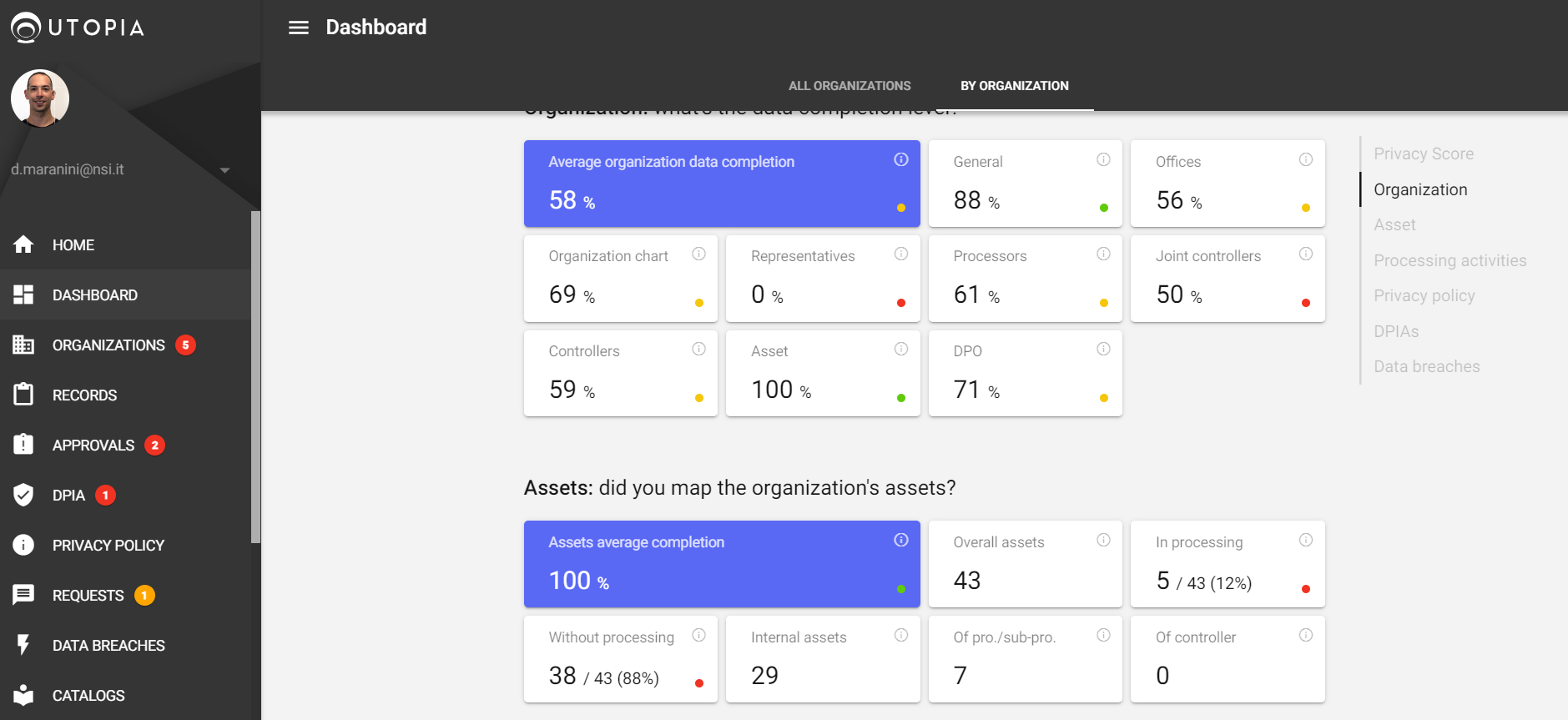This screenshot has height=720, width=1568.
Task: Show info for the General card
Action: (1103, 159)
